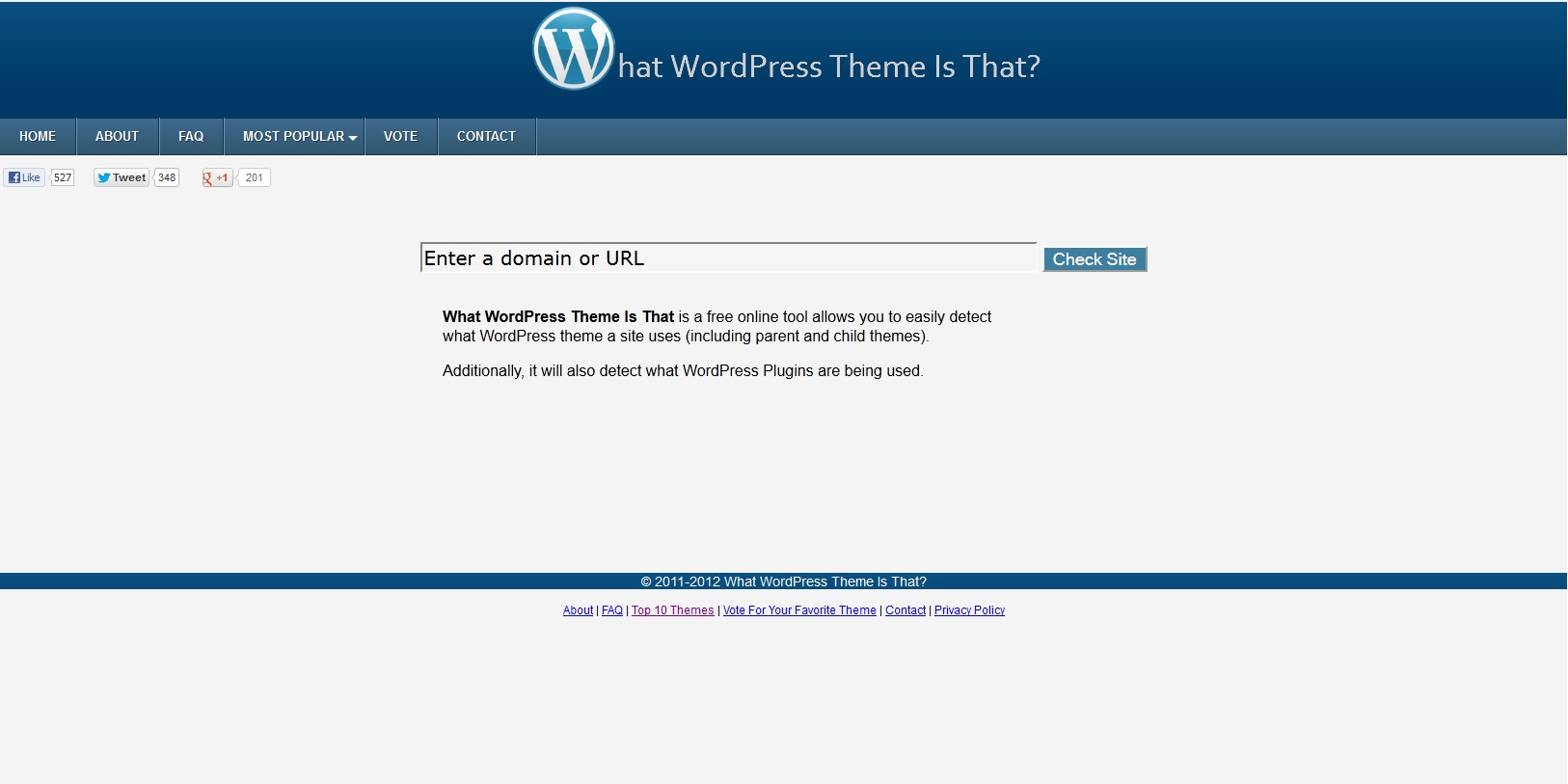Open the FAQ footer link
1568x784 pixels.
click(612, 610)
